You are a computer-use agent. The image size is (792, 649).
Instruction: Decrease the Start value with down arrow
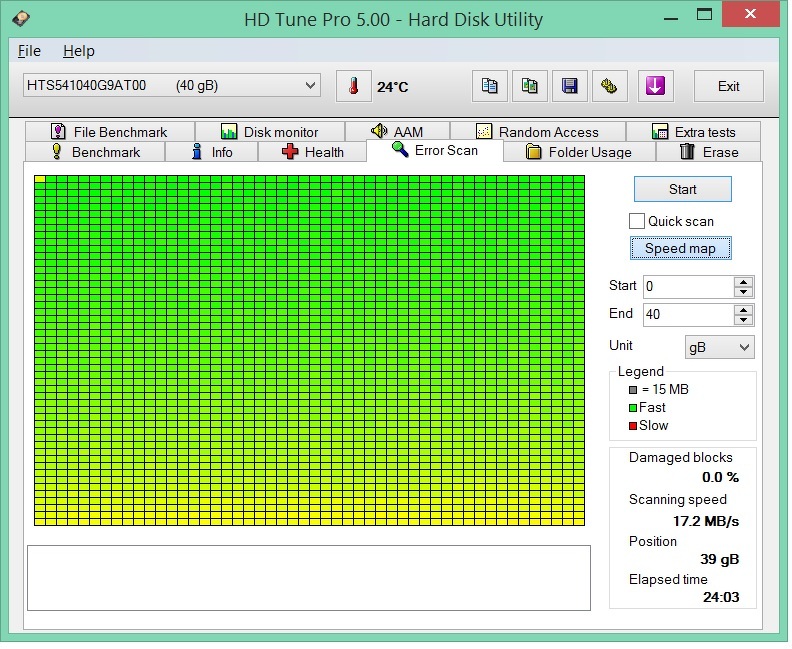coord(744,292)
